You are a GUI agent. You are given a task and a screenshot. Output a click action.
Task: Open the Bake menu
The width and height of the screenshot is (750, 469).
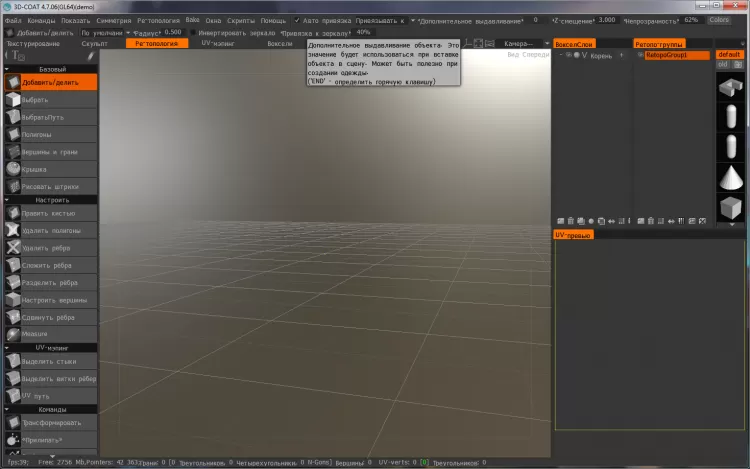(192, 20)
